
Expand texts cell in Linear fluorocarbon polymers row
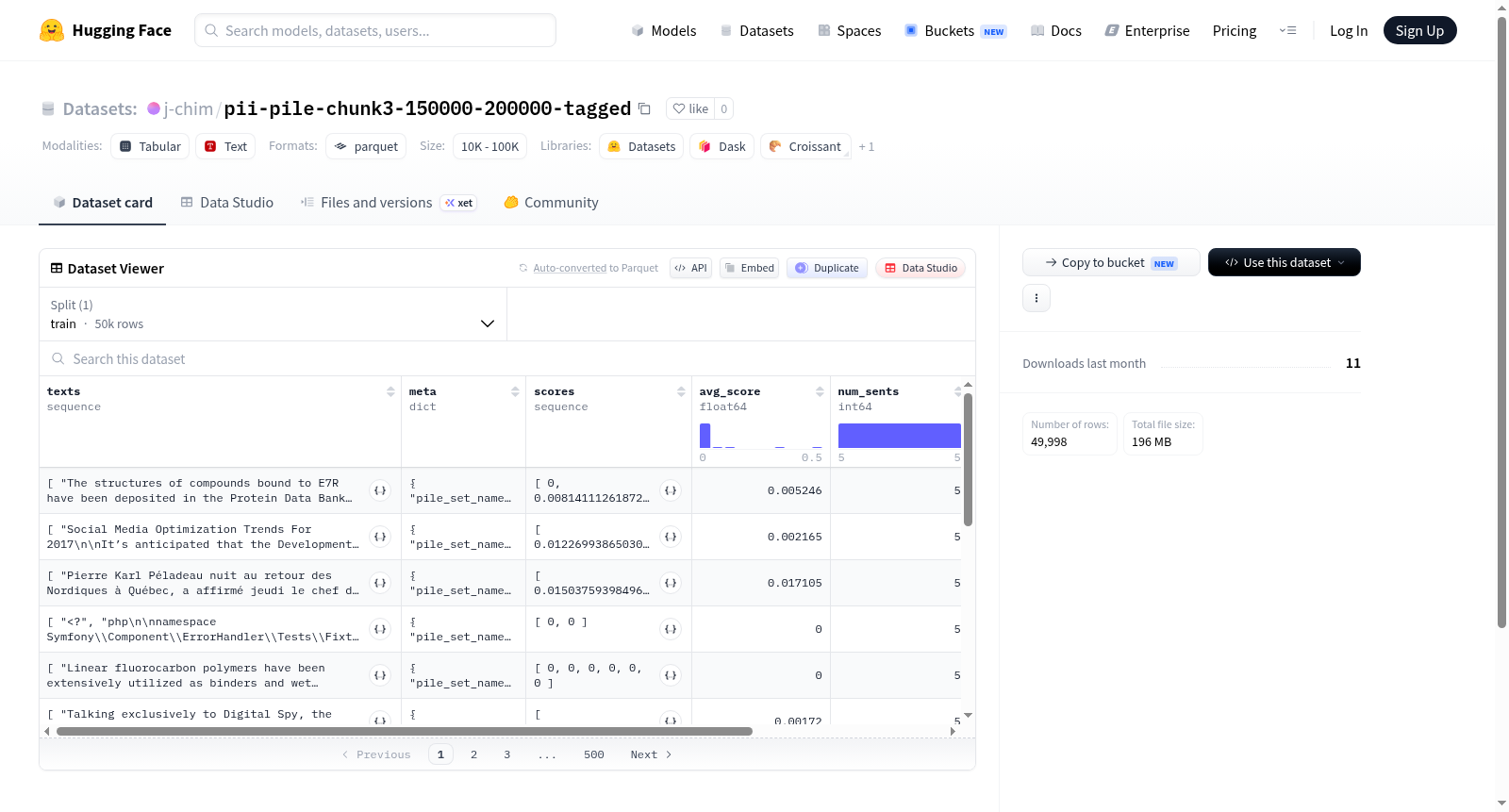380,675
